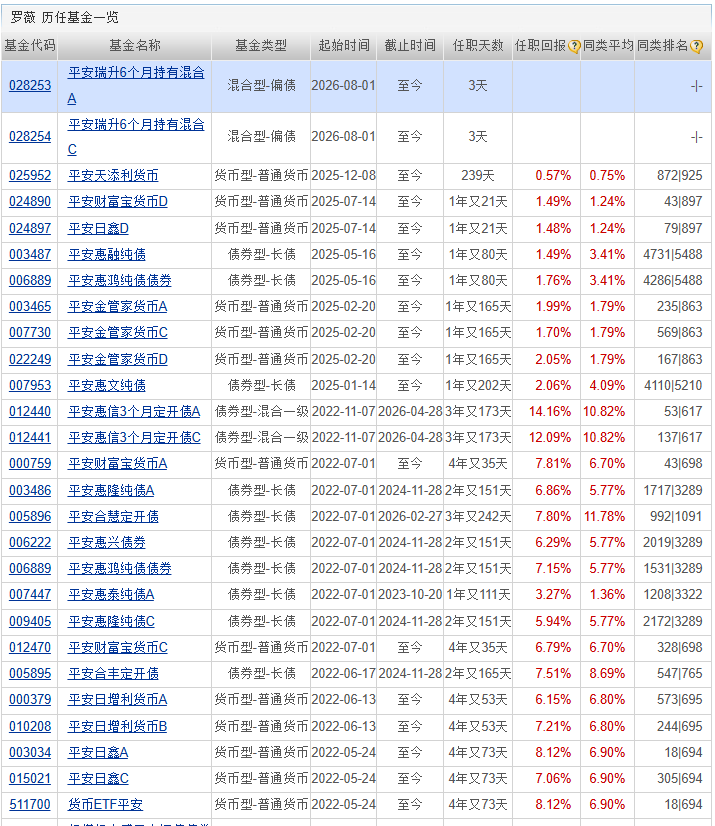Open fund code 028254 link

[x=30, y=136]
